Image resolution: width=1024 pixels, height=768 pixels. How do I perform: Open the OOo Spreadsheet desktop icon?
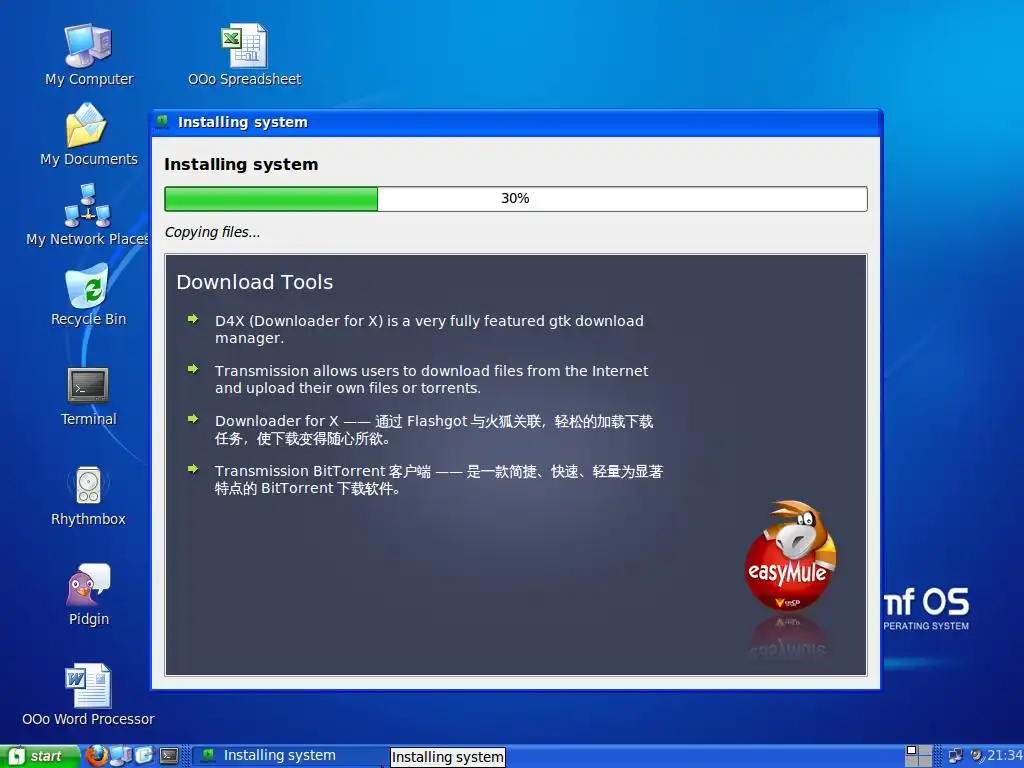tap(244, 55)
